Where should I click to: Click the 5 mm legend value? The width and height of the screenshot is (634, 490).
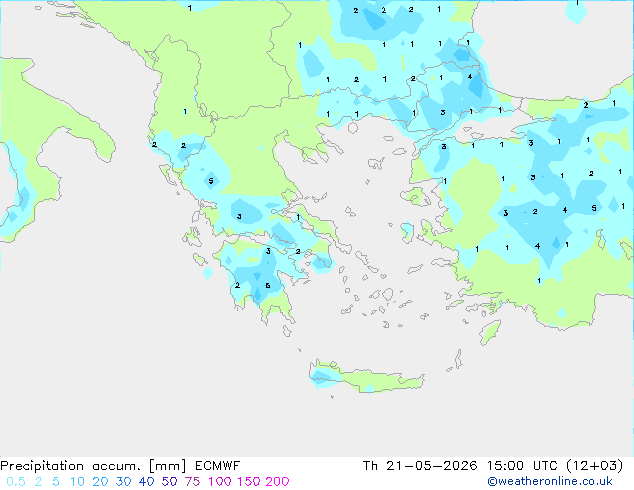point(56,482)
